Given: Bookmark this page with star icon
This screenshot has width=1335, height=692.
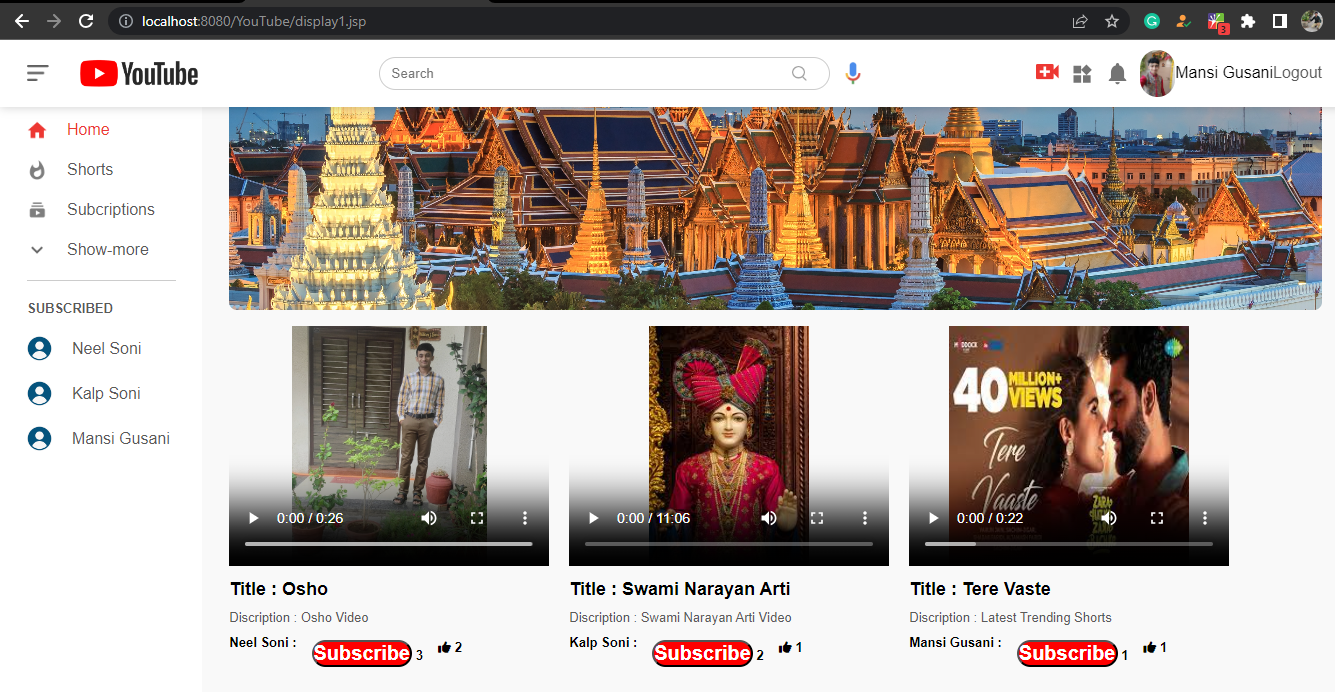Looking at the screenshot, I should (x=1111, y=21).
